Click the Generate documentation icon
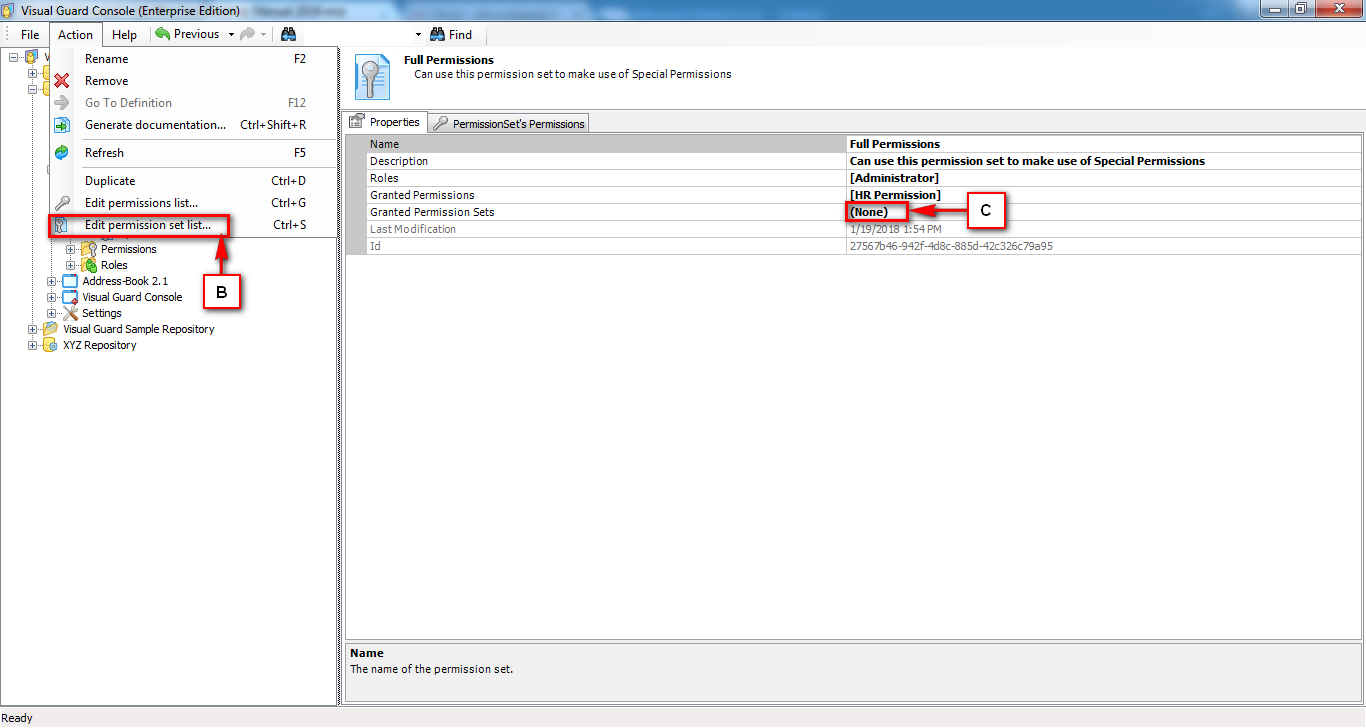Viewport: 1366px width, 728px height. pyautogui.click(x=62, y=125)
